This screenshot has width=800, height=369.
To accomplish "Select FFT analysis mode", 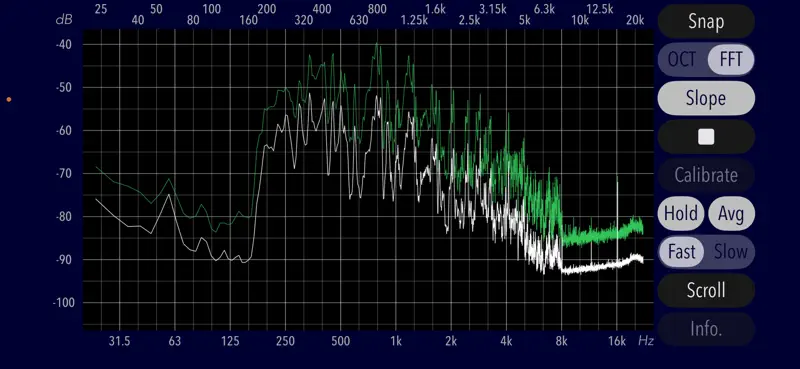I will tap(731, 60).
